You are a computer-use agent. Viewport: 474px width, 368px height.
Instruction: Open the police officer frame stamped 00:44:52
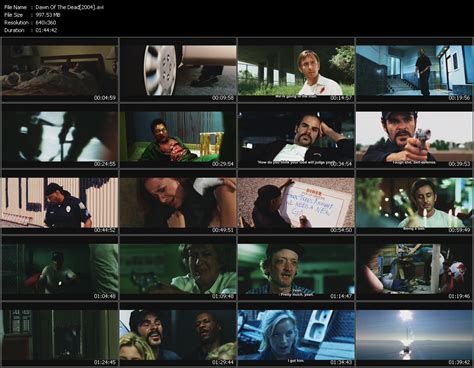(x=60, y=202)
